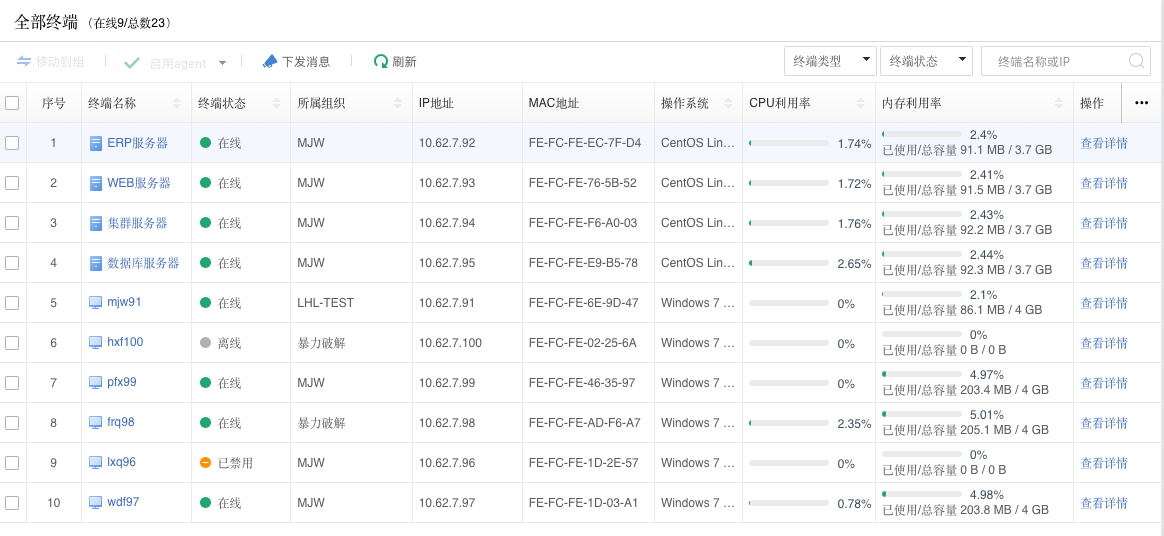The width and height of the screenshot is (1164, 536).
Task: Click the CPU usage bar for frq98
Action: click(x=789, y=423)
